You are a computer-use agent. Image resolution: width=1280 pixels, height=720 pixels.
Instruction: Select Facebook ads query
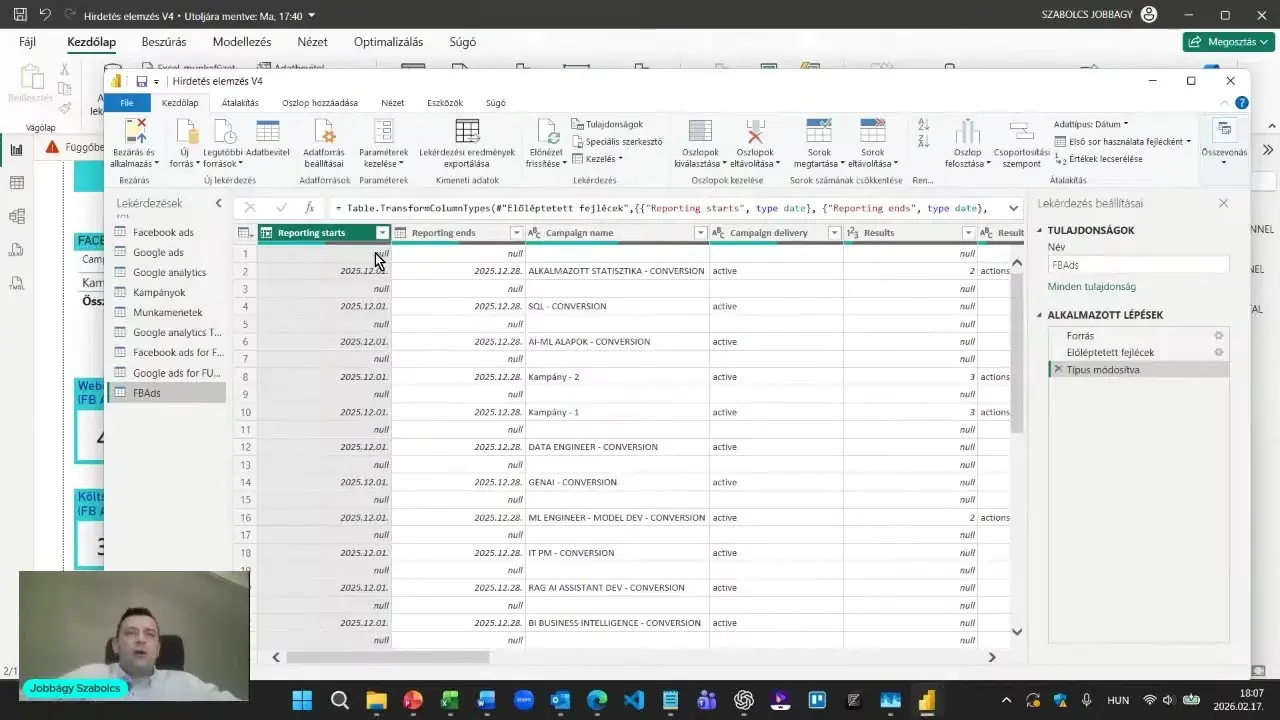(x=164, y=232)
